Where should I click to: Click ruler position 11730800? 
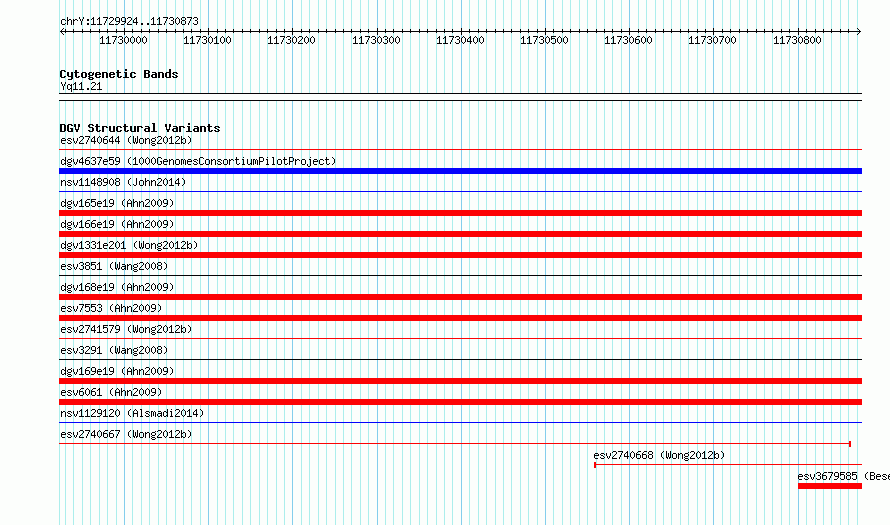[x=797, y=40]
